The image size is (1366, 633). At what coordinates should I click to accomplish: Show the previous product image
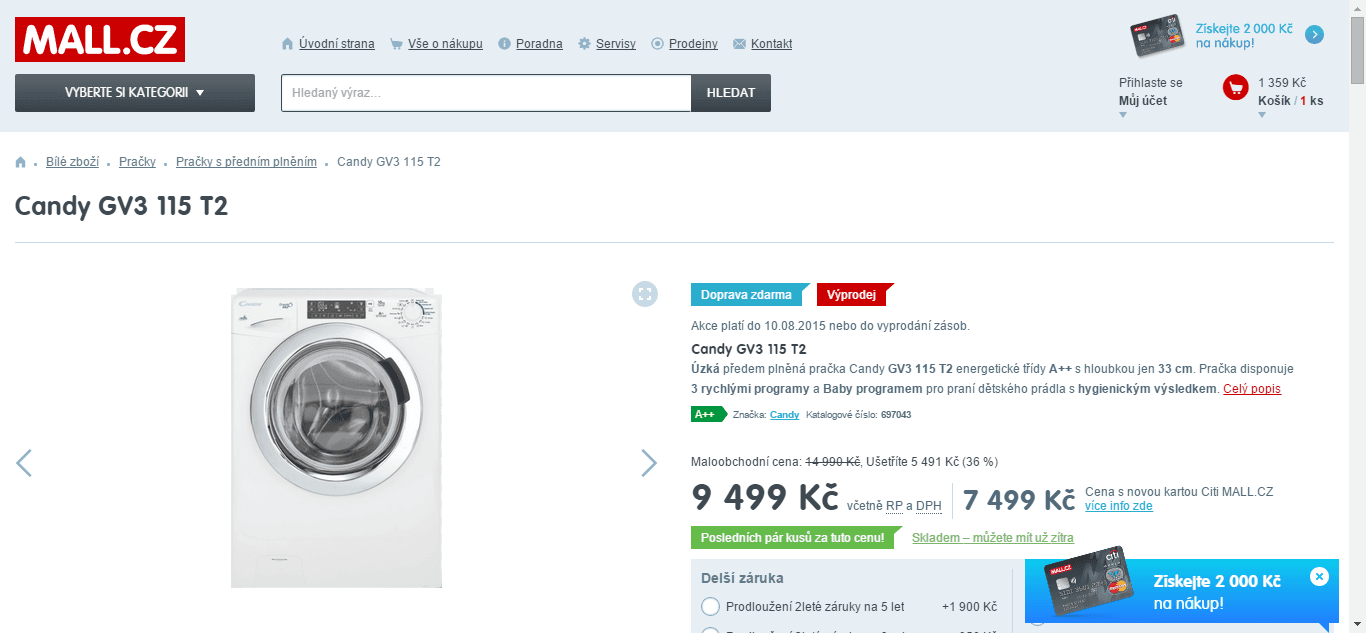point(24,463)
